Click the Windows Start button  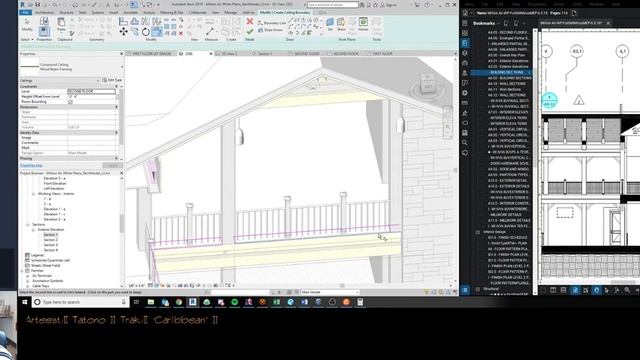[24, 302]
